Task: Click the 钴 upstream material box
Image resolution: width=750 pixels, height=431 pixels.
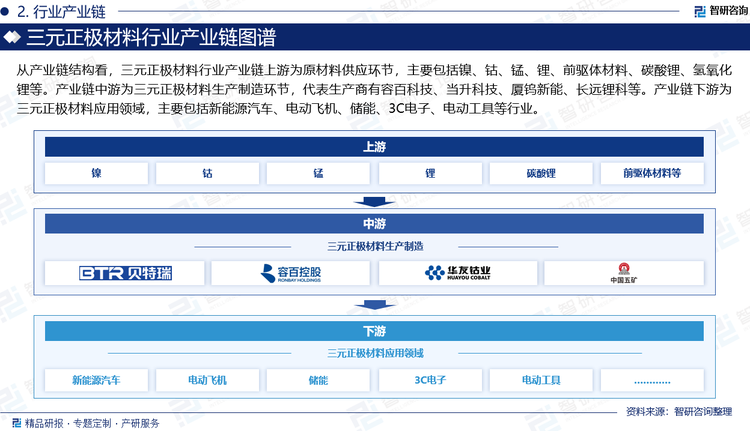Action: (x=207, y=173)
